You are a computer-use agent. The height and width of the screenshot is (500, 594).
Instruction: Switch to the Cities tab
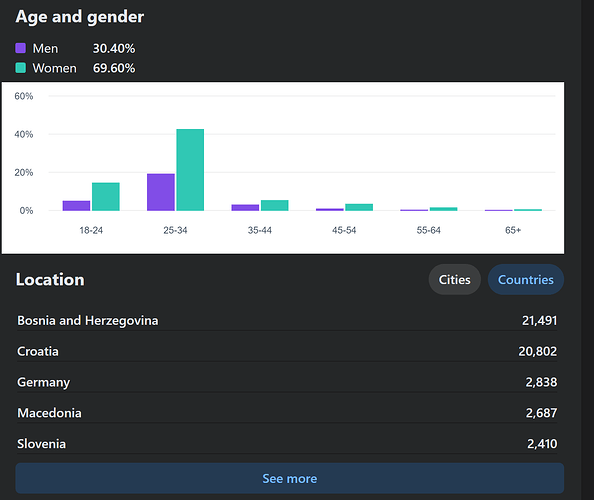tap(455, 280)
